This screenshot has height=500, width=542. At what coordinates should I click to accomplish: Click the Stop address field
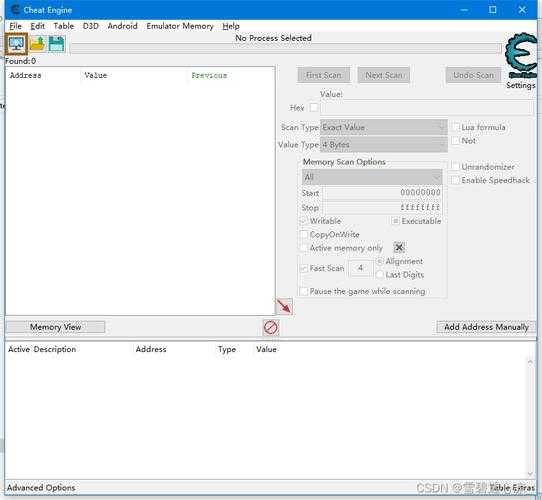pos(382,207)
